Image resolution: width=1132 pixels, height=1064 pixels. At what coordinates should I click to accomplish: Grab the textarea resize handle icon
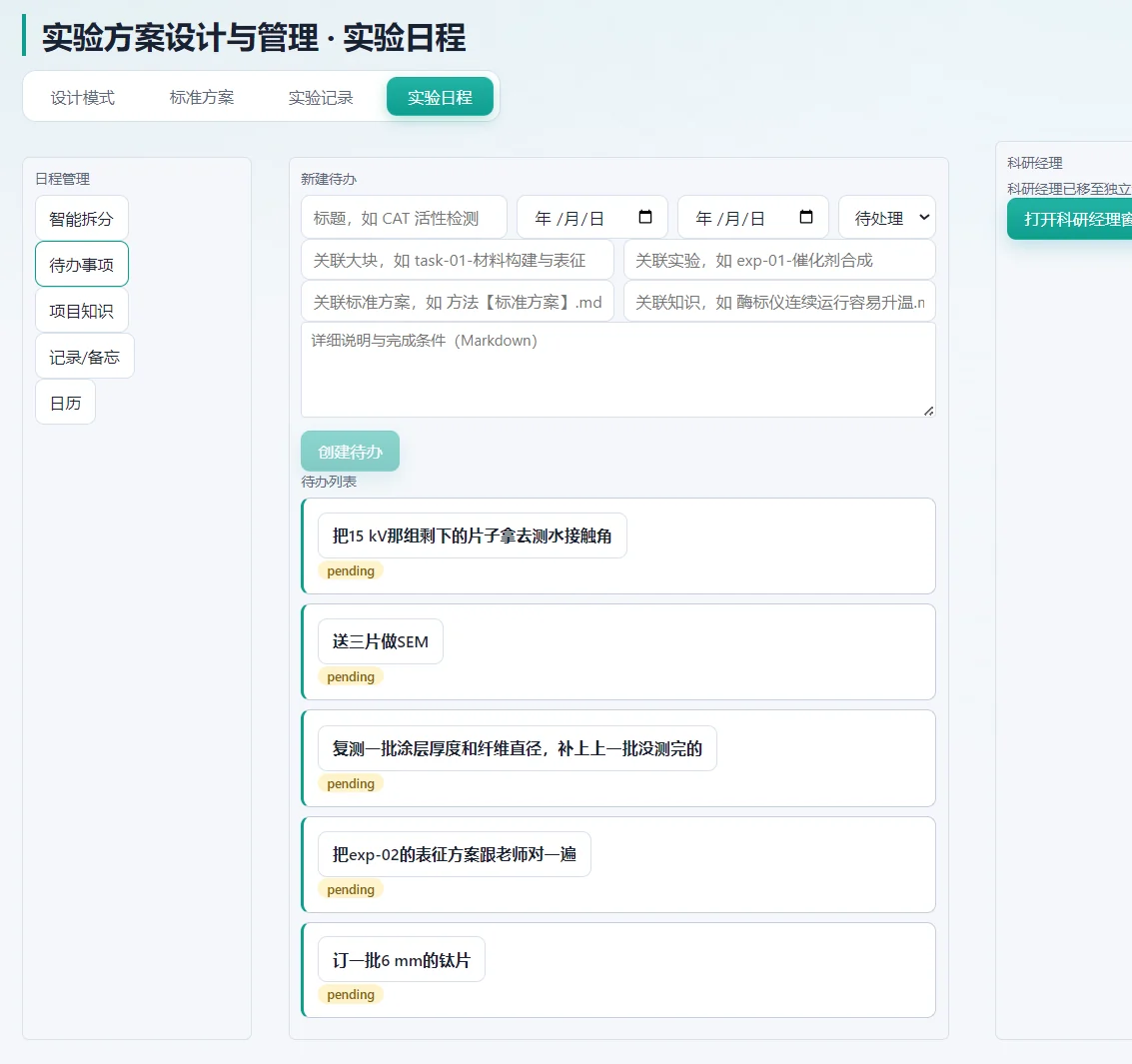click(928, 411)
